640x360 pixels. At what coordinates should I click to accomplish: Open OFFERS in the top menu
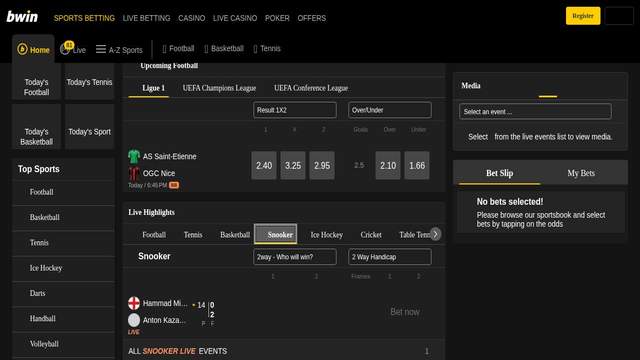click(311, 18)
